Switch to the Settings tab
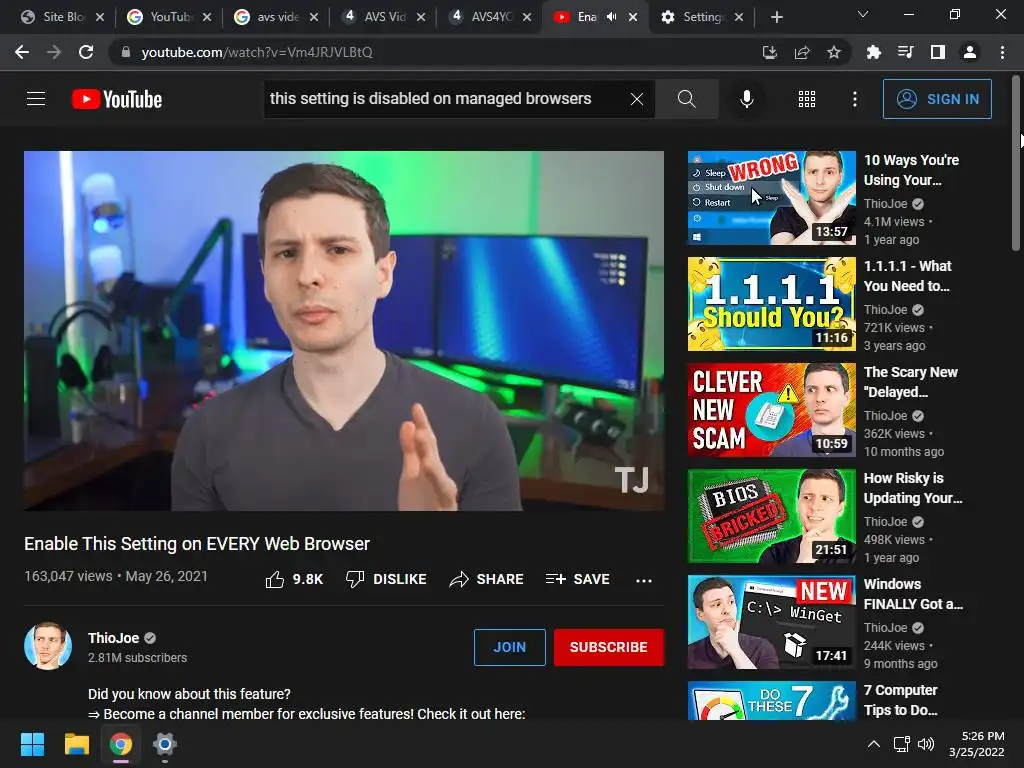Screen dimensions: 1024x768 [x=702, y=17]
